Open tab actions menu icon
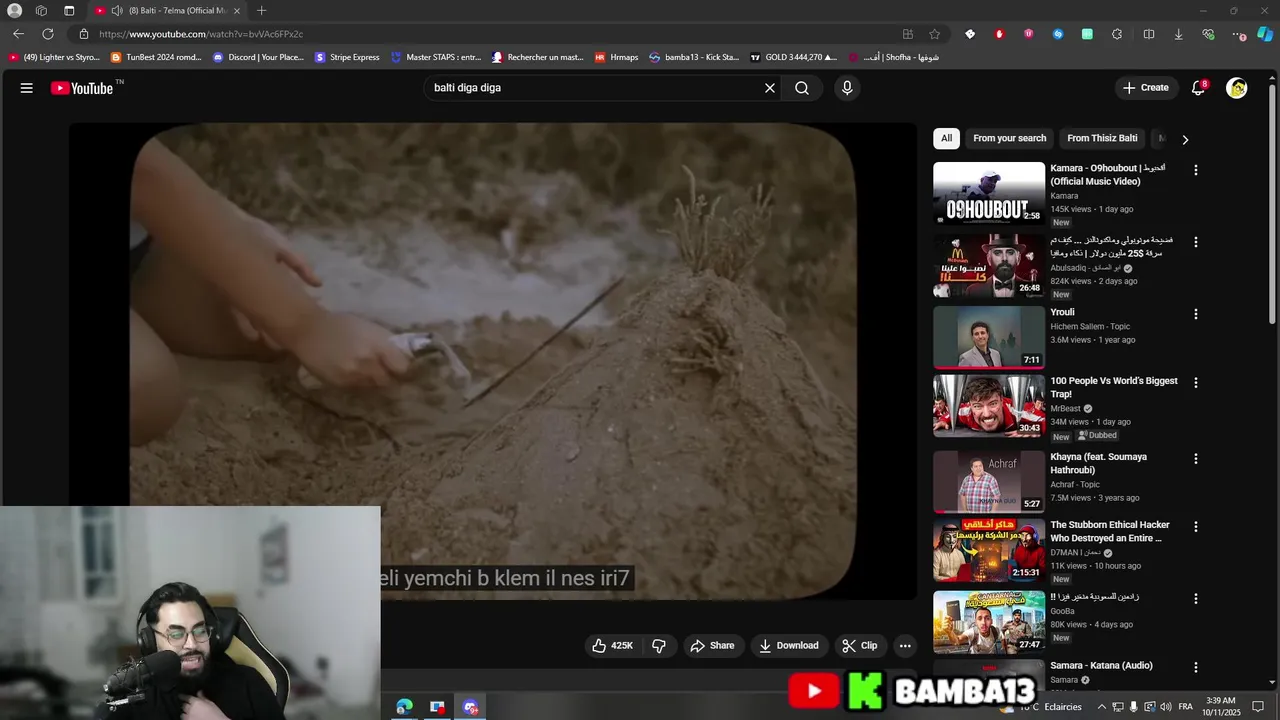Image resolution: width=1280 pixels, height=720 pixels. (69, 10)
